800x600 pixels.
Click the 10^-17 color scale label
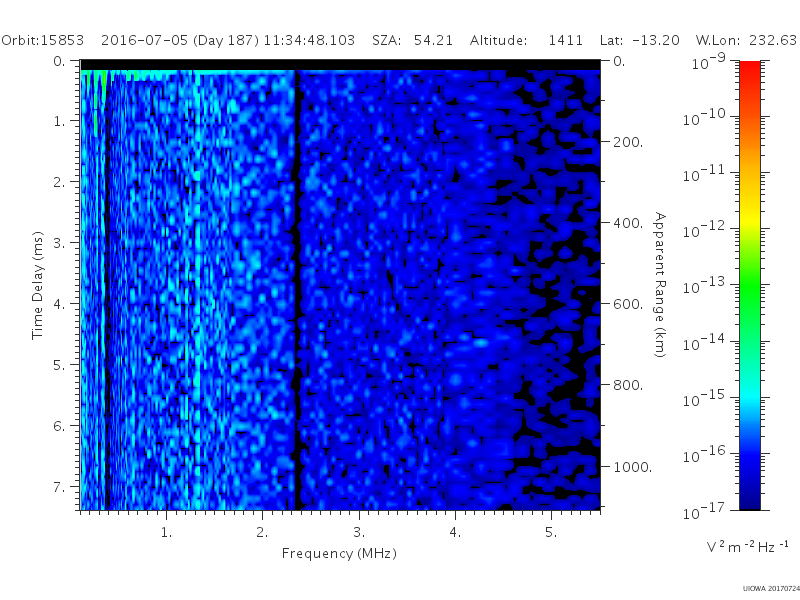tap(704, 510)
